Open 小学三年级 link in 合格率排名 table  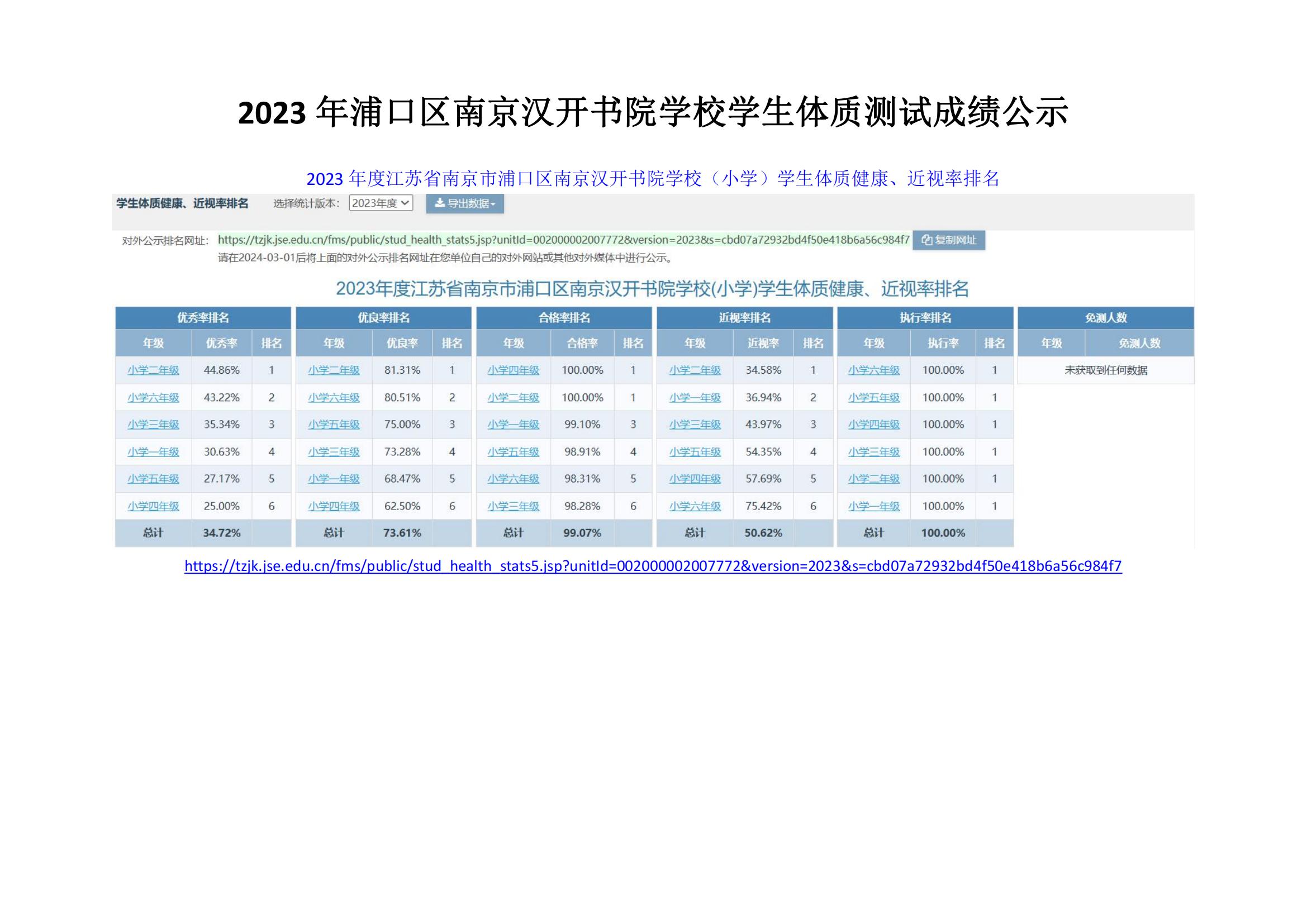point(514,506)
